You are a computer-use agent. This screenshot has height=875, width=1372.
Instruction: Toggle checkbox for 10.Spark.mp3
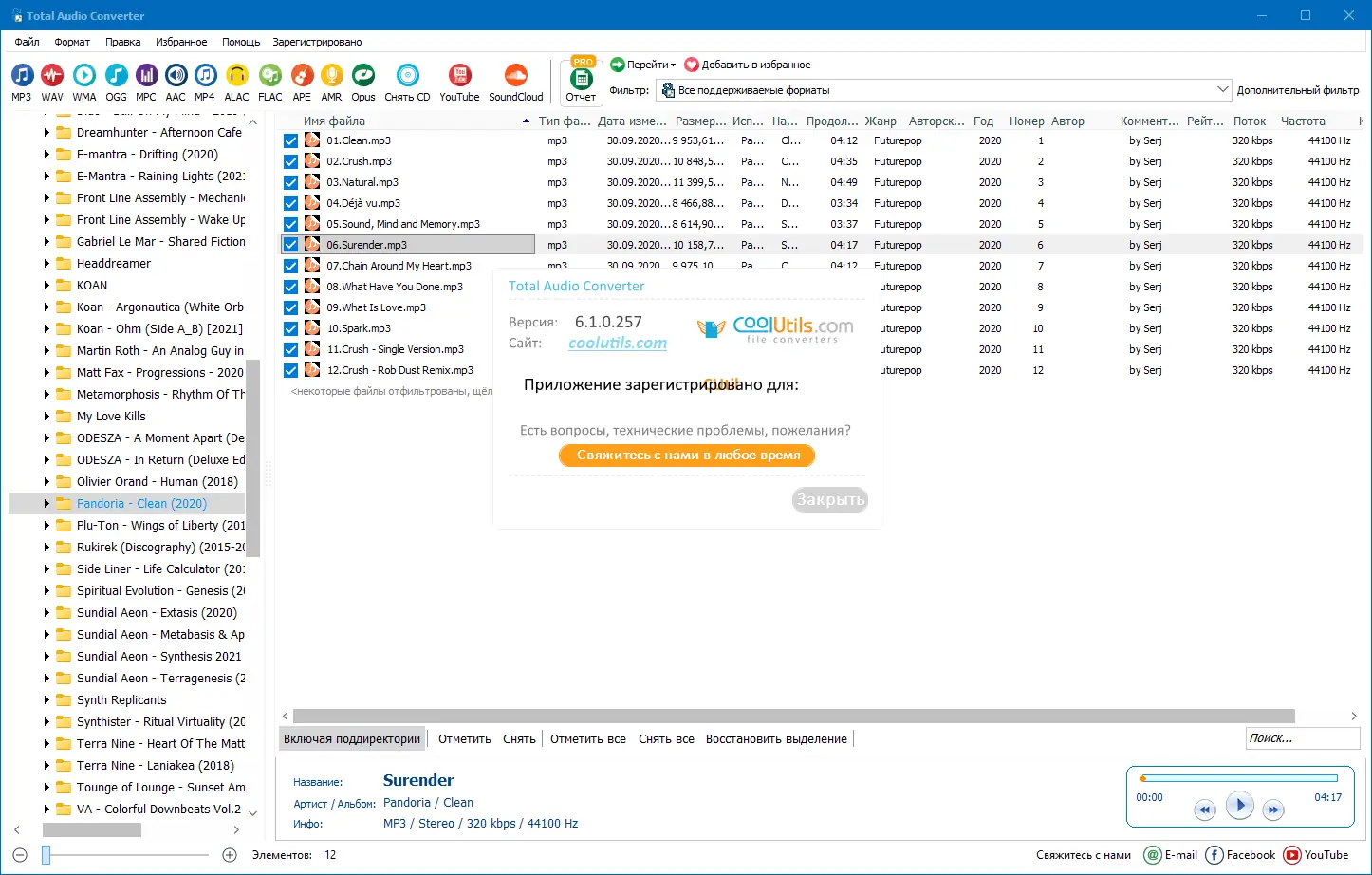tap(290, 328)
